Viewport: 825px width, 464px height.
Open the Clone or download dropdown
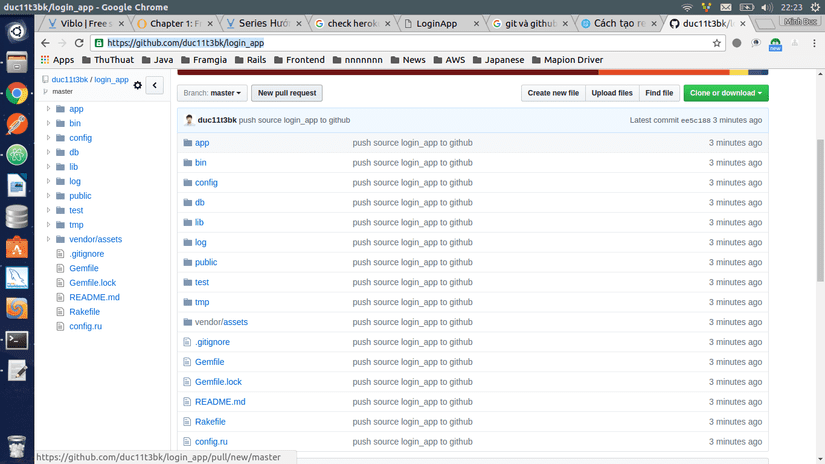pyautogui.click(x=726, y=93)
